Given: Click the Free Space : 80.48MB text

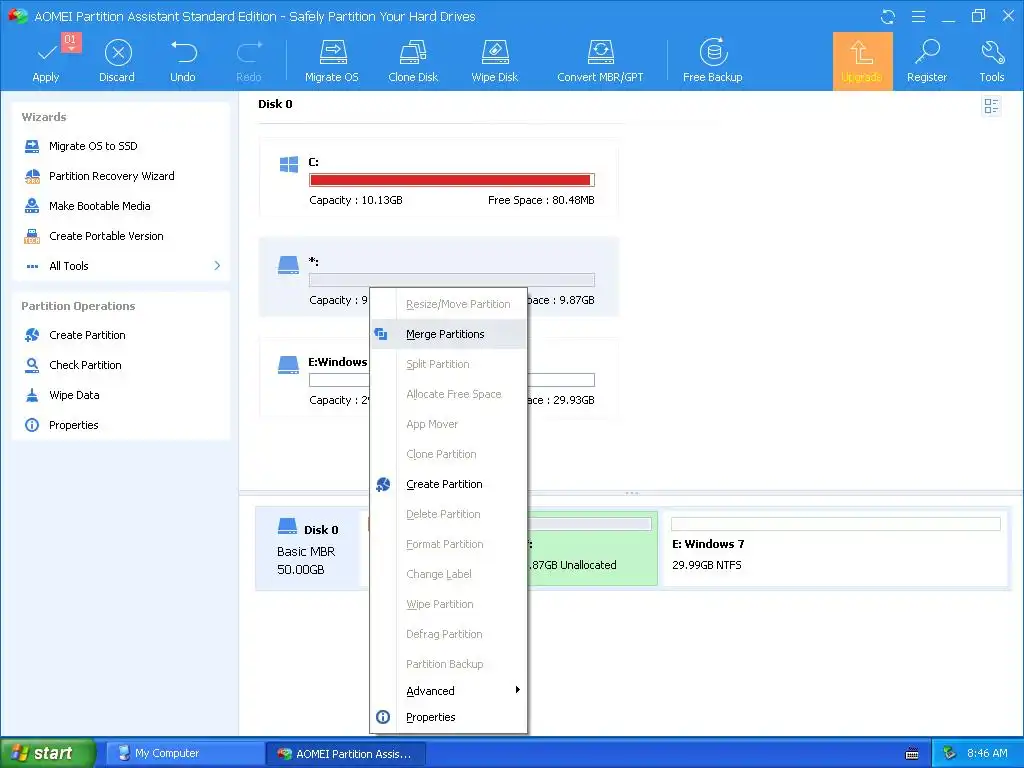Looking at the screenshot, I should click(541, 200).
